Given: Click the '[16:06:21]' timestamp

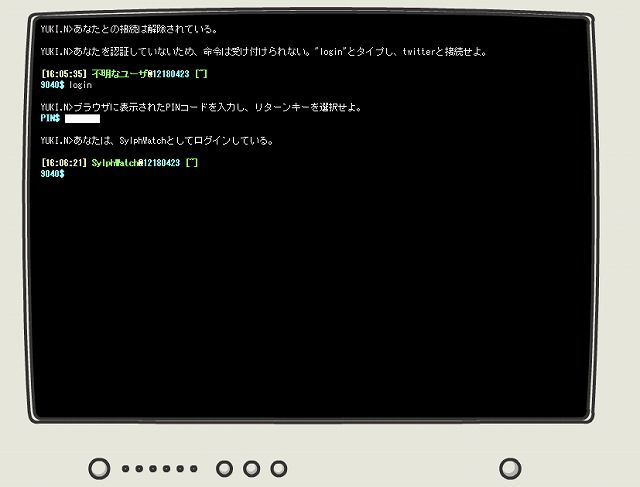Looking at the screenshot, I should pos(64,163).
